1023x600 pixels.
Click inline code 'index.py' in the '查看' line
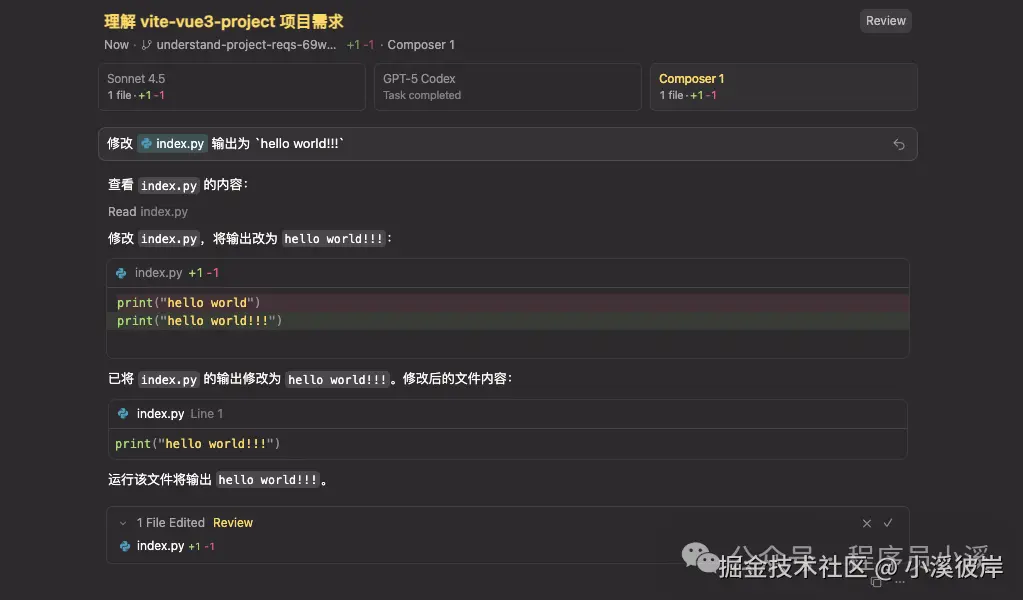click(x=169, y=186)
